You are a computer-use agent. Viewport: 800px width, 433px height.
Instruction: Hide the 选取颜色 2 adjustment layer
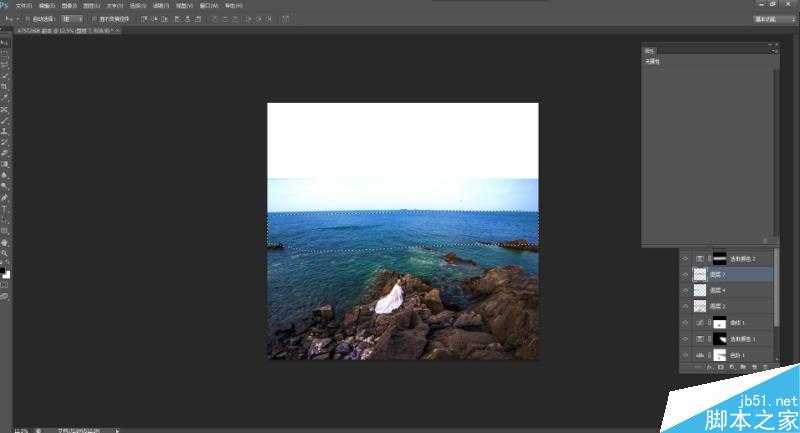tap(686, 257)
